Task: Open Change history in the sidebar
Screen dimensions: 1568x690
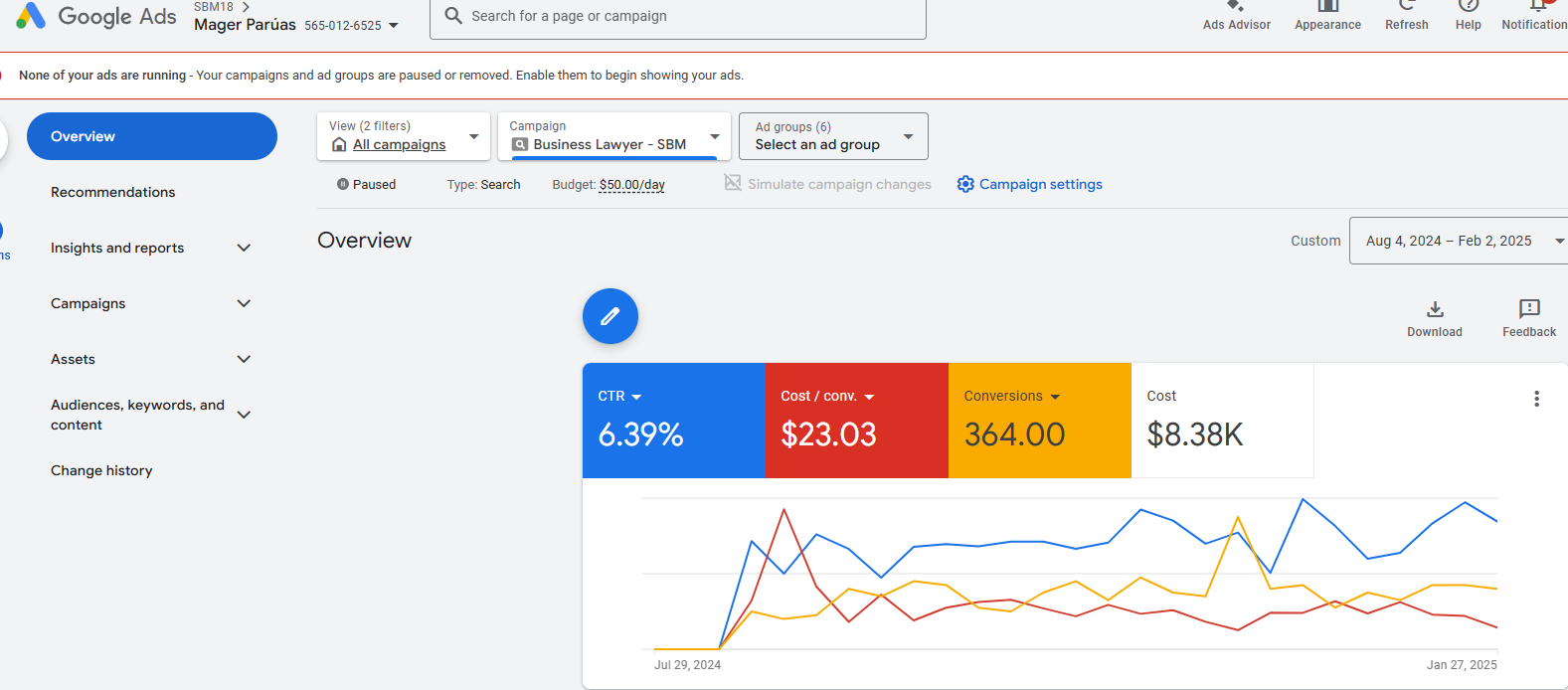Action: click(x=101, y=470)
